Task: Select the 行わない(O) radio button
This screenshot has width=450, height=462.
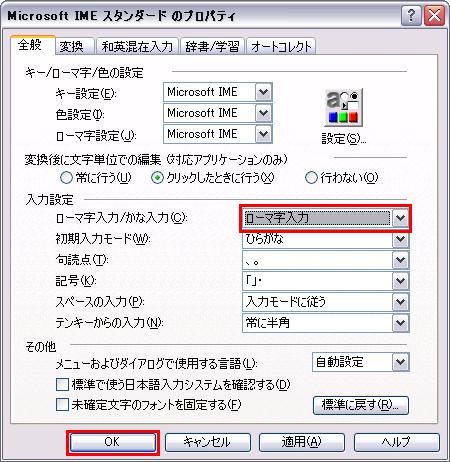Action: (311, 178)
